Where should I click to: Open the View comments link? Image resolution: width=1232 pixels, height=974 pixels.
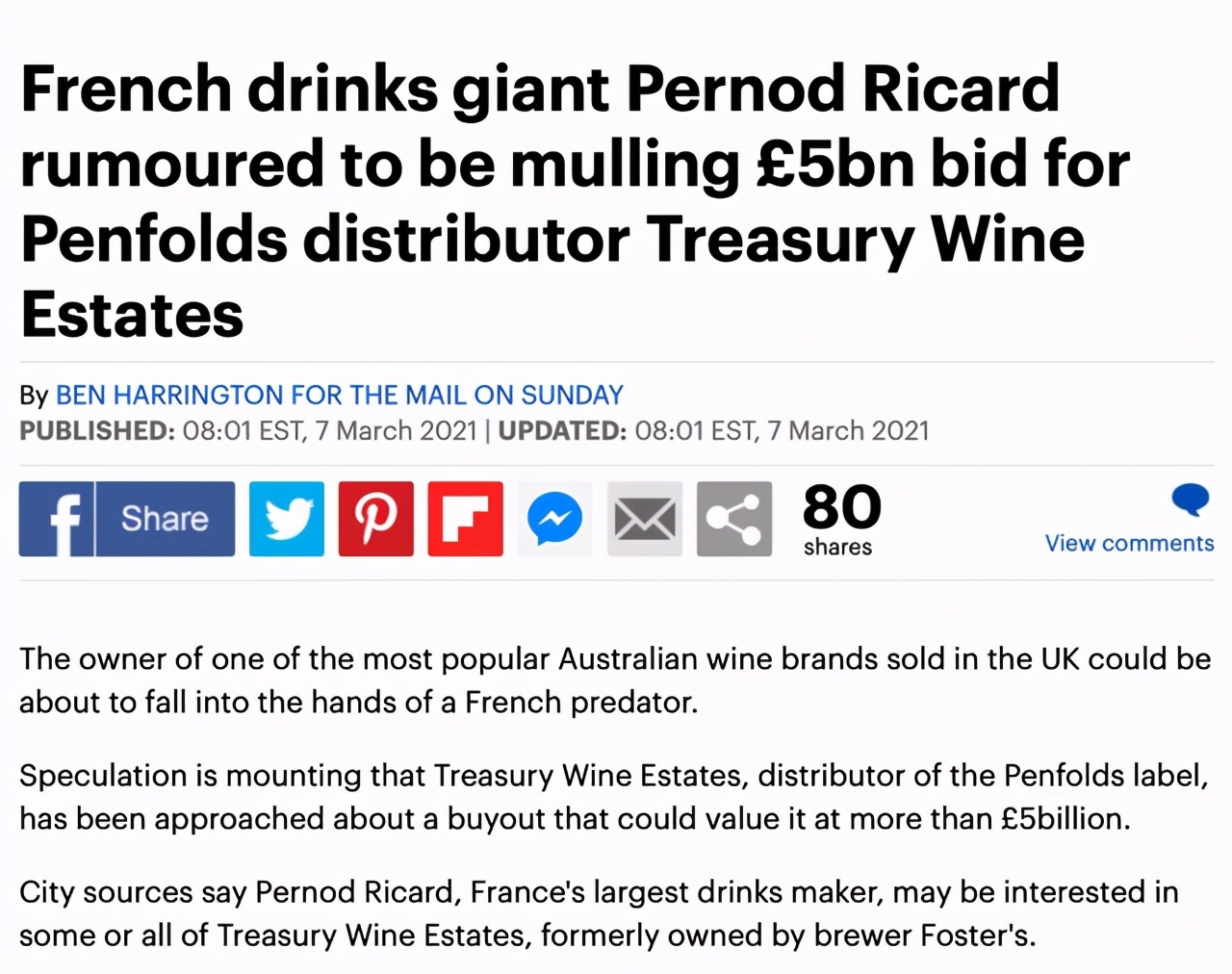[x=1130, y=544]
